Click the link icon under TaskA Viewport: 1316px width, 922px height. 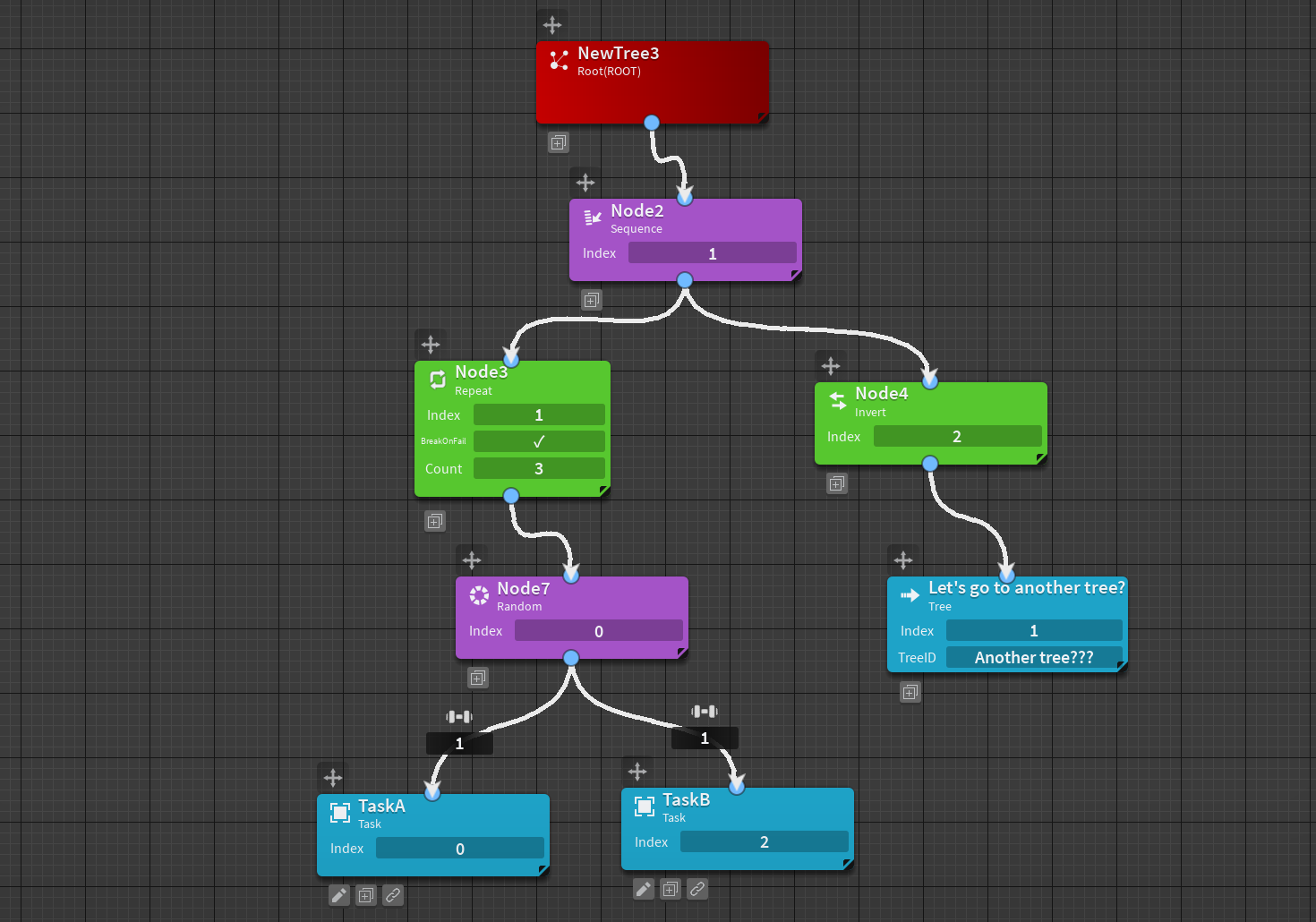393,895
